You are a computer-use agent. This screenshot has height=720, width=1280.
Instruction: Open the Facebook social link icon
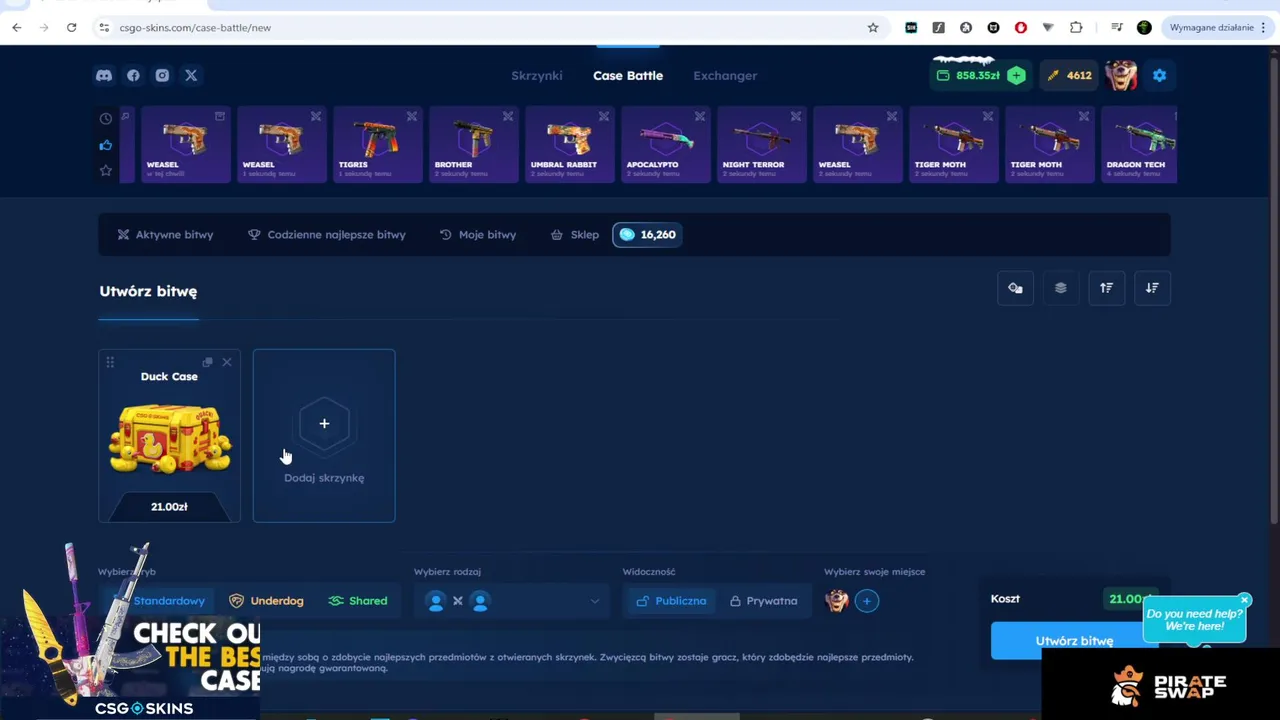pyautogui.click(x=133, y=75)
